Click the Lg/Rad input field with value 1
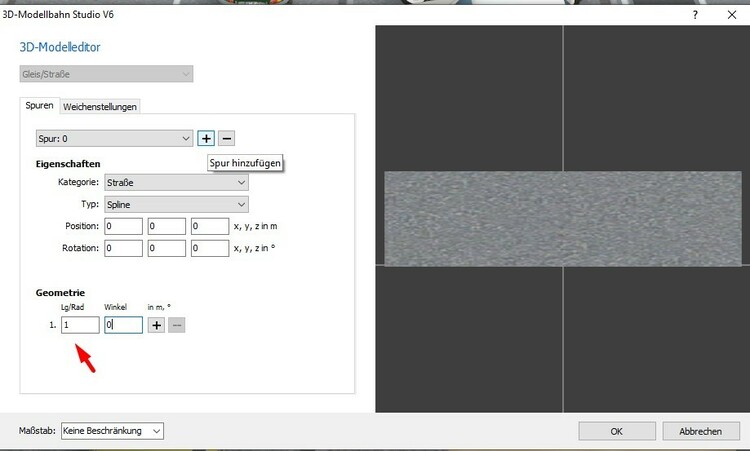The height and width of the screenshot is (451, 750). pyautogui.click(x=80, y=325)
